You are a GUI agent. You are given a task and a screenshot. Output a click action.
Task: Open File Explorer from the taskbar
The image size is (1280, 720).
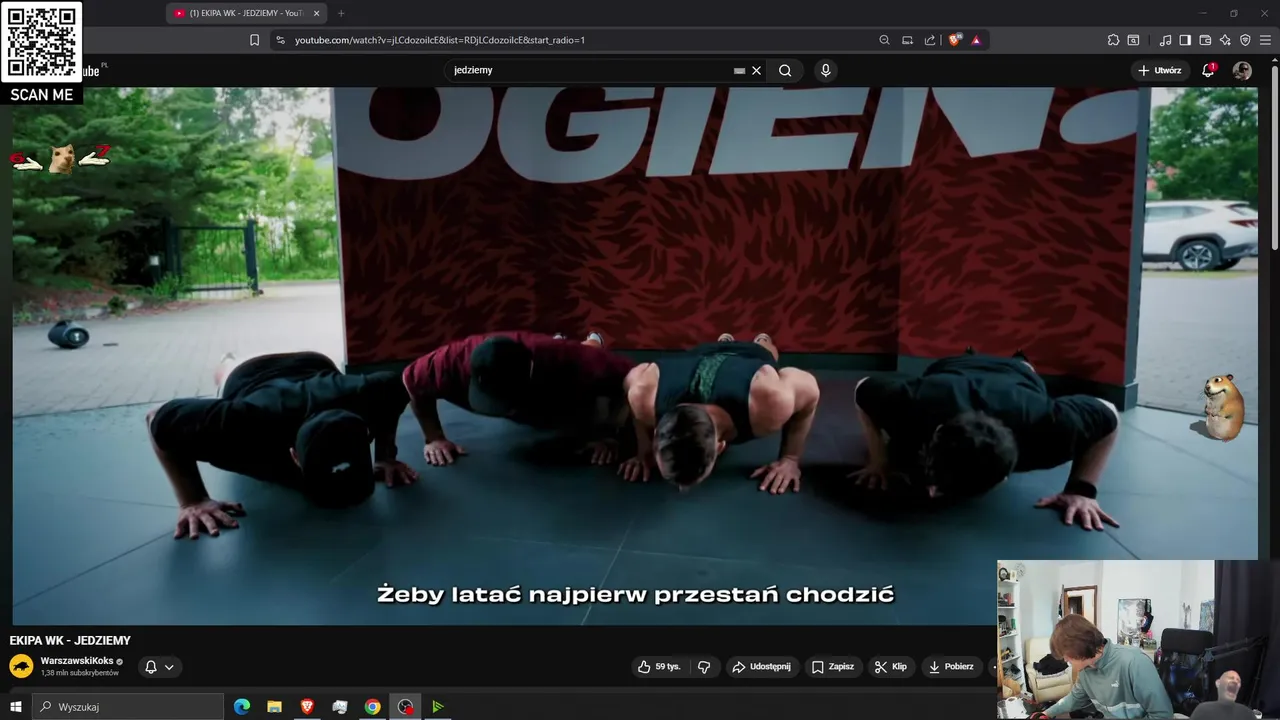pos(274,707)
